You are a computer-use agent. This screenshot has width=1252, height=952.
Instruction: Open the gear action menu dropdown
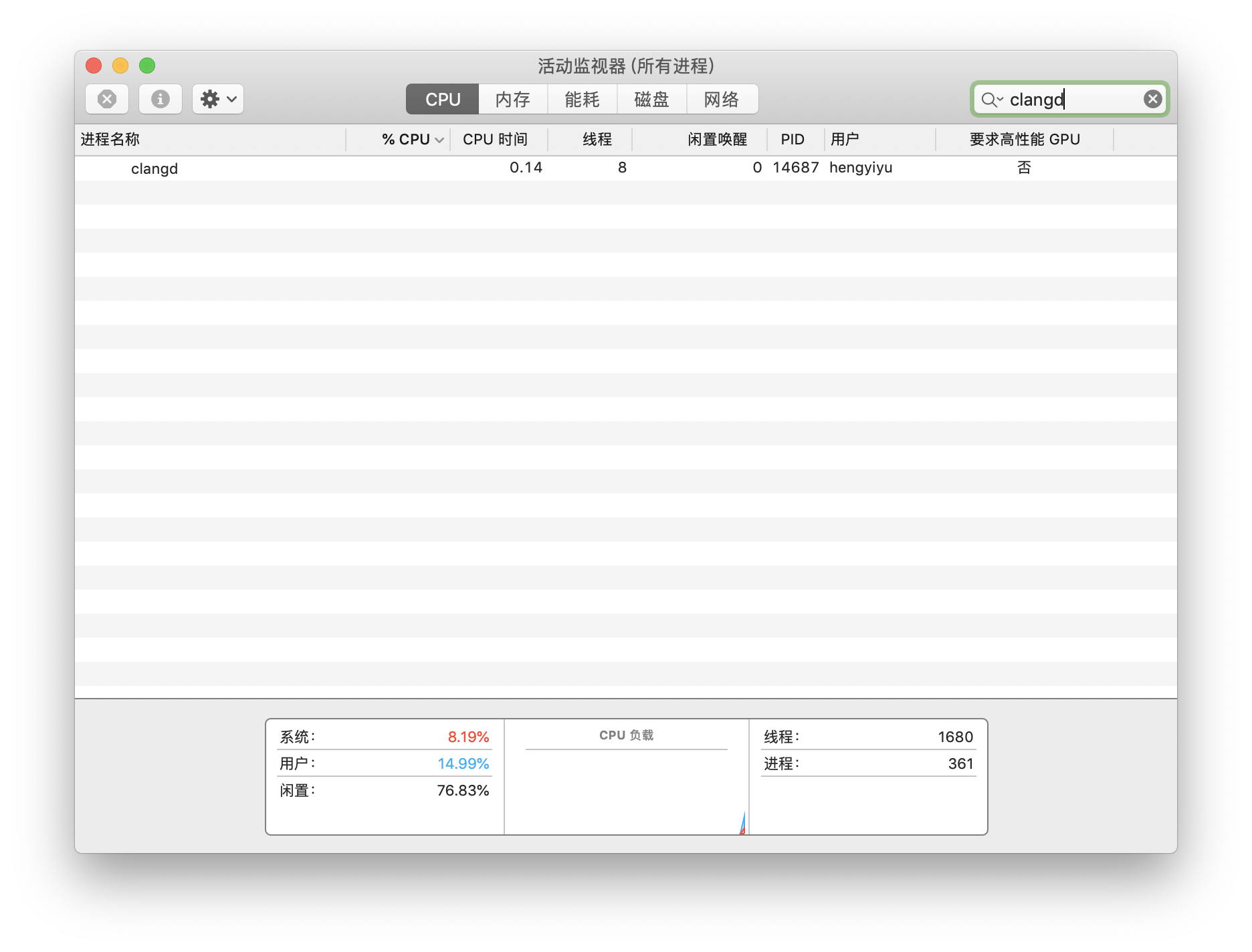(x=218, y=99)
